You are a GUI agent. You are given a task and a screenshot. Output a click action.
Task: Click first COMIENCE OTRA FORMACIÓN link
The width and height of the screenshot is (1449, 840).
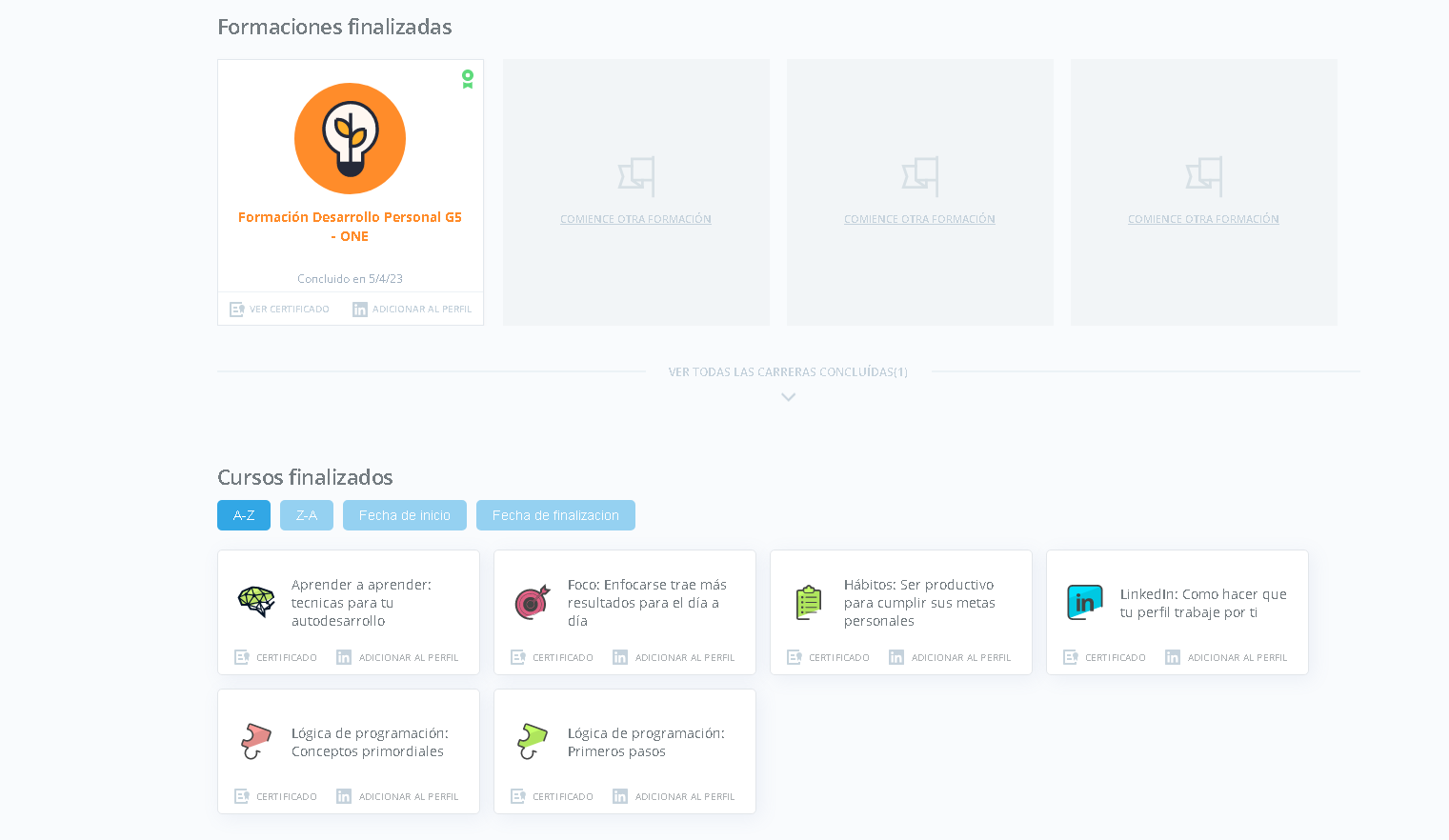(636, 219)
